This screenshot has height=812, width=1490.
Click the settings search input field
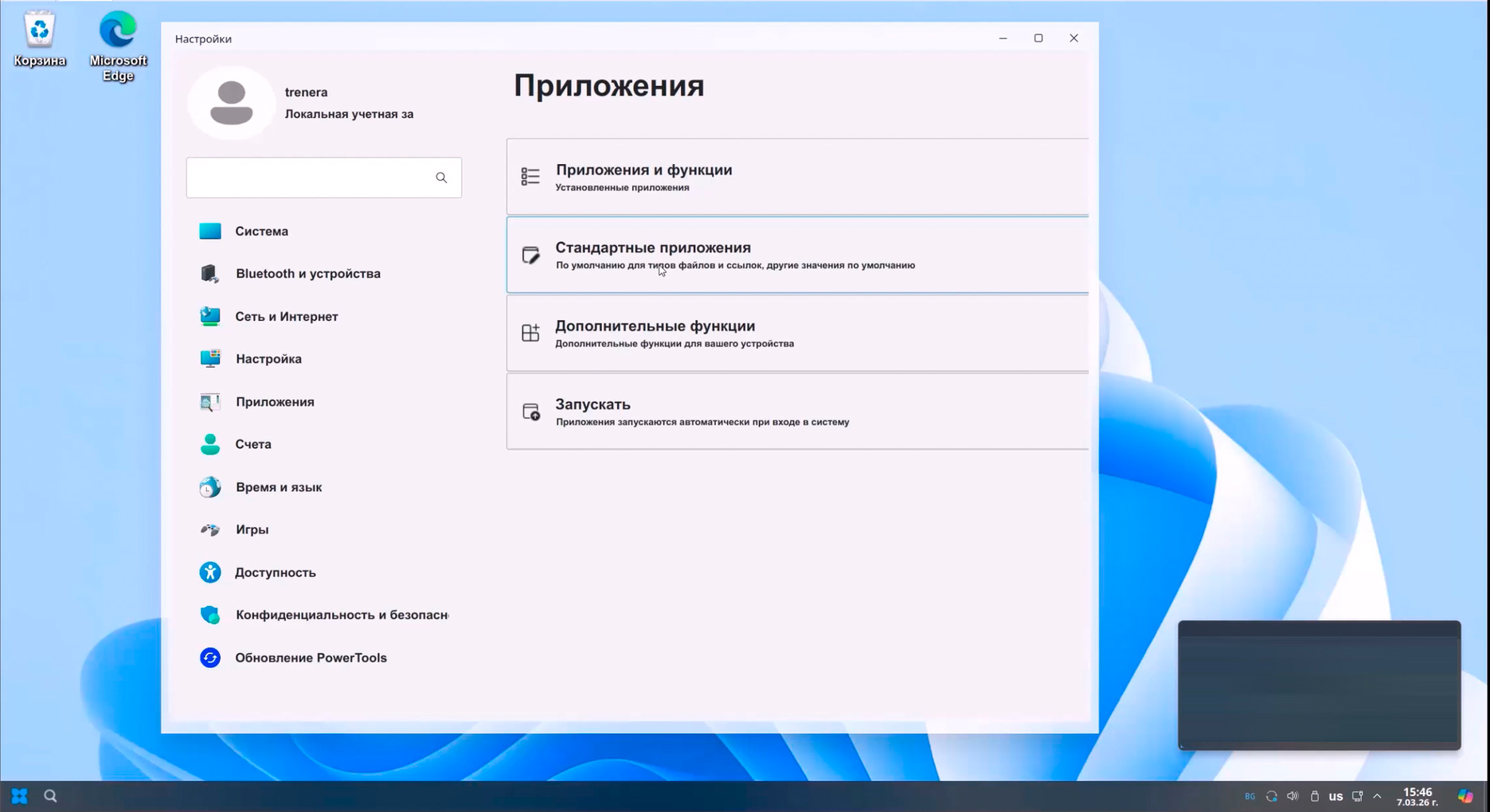click(311, 178)
